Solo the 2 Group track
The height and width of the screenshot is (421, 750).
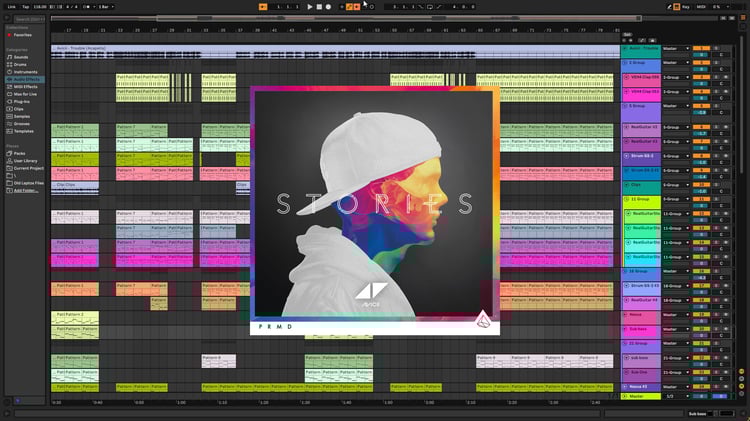click(x=716, y=63)
